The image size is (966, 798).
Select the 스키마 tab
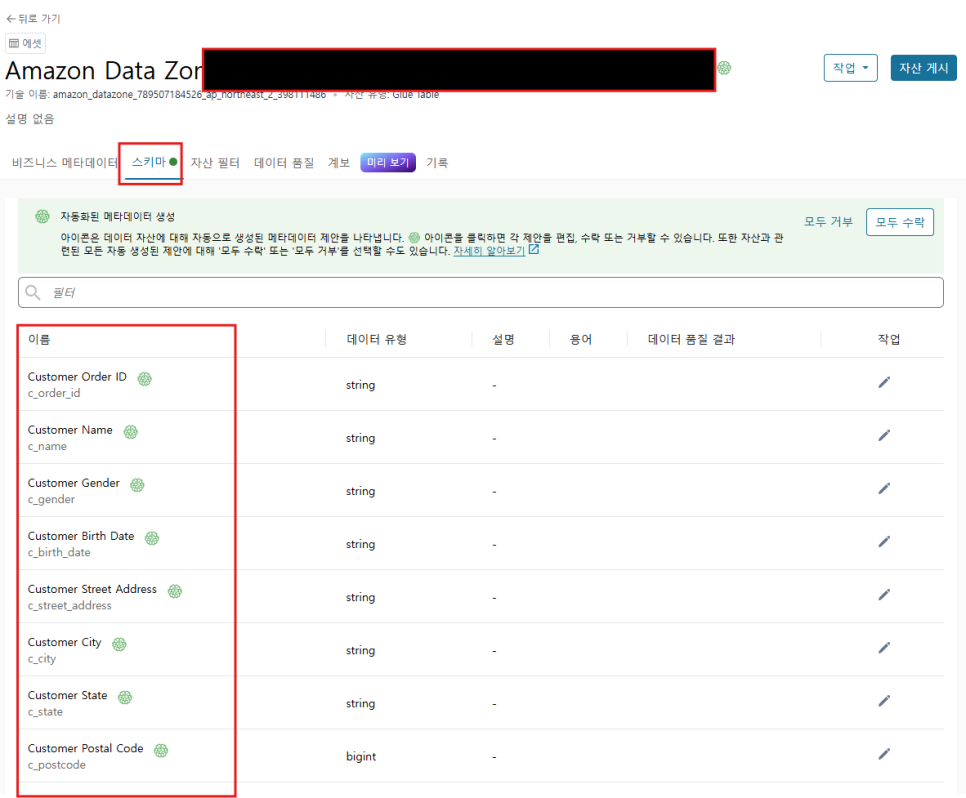[154, 162]
